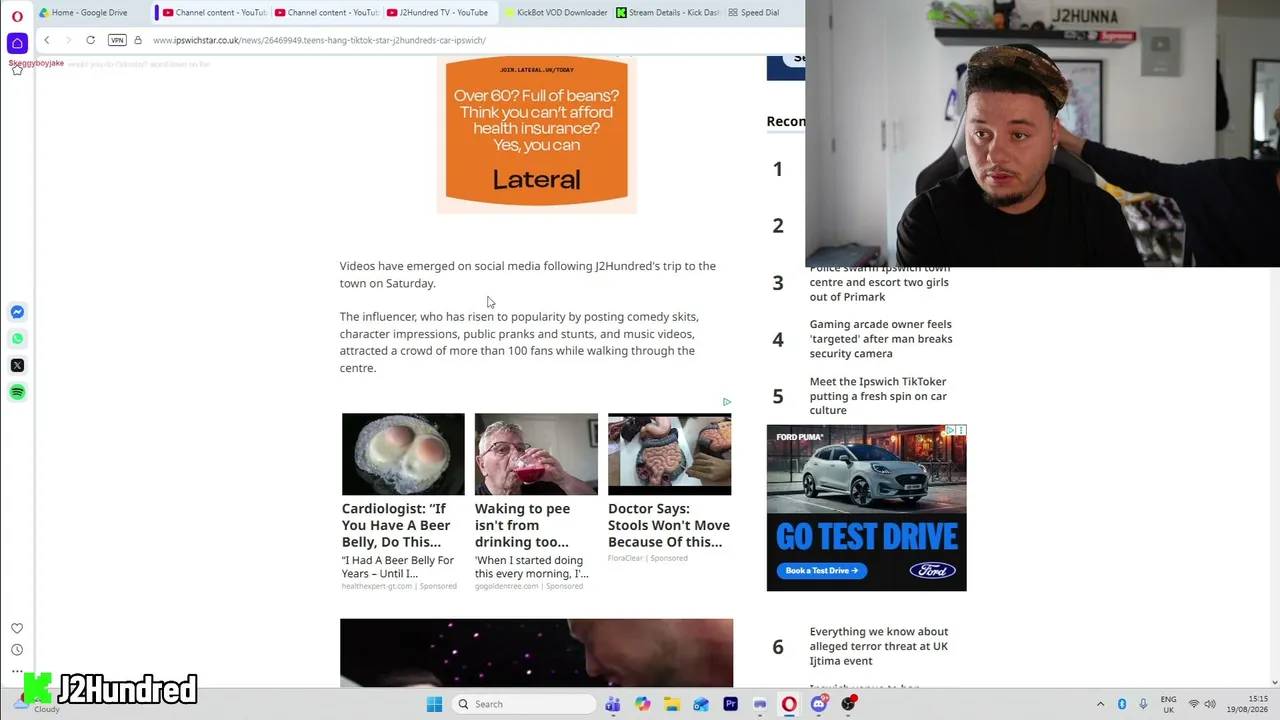Open 'Police swarm Ipswich town centre' article
The image size is (1280, 720).
point(879,282)
